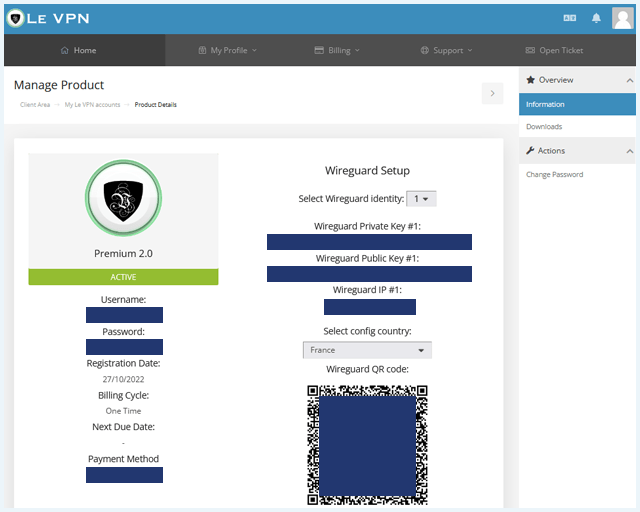Screen dimensions: 640x512
Task: Open the Wireguard identity dropdown
Action: (421, 199)
